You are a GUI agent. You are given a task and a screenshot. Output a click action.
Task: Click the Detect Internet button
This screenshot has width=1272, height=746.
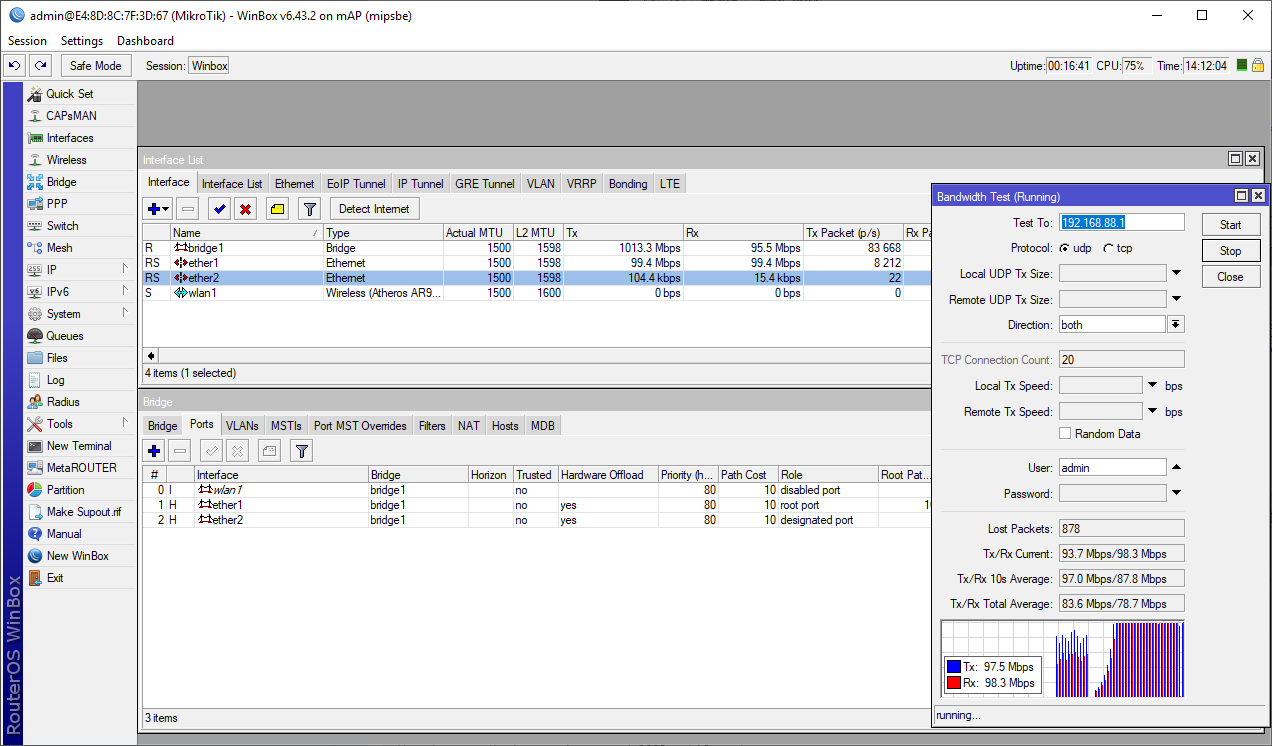point(375,209)
